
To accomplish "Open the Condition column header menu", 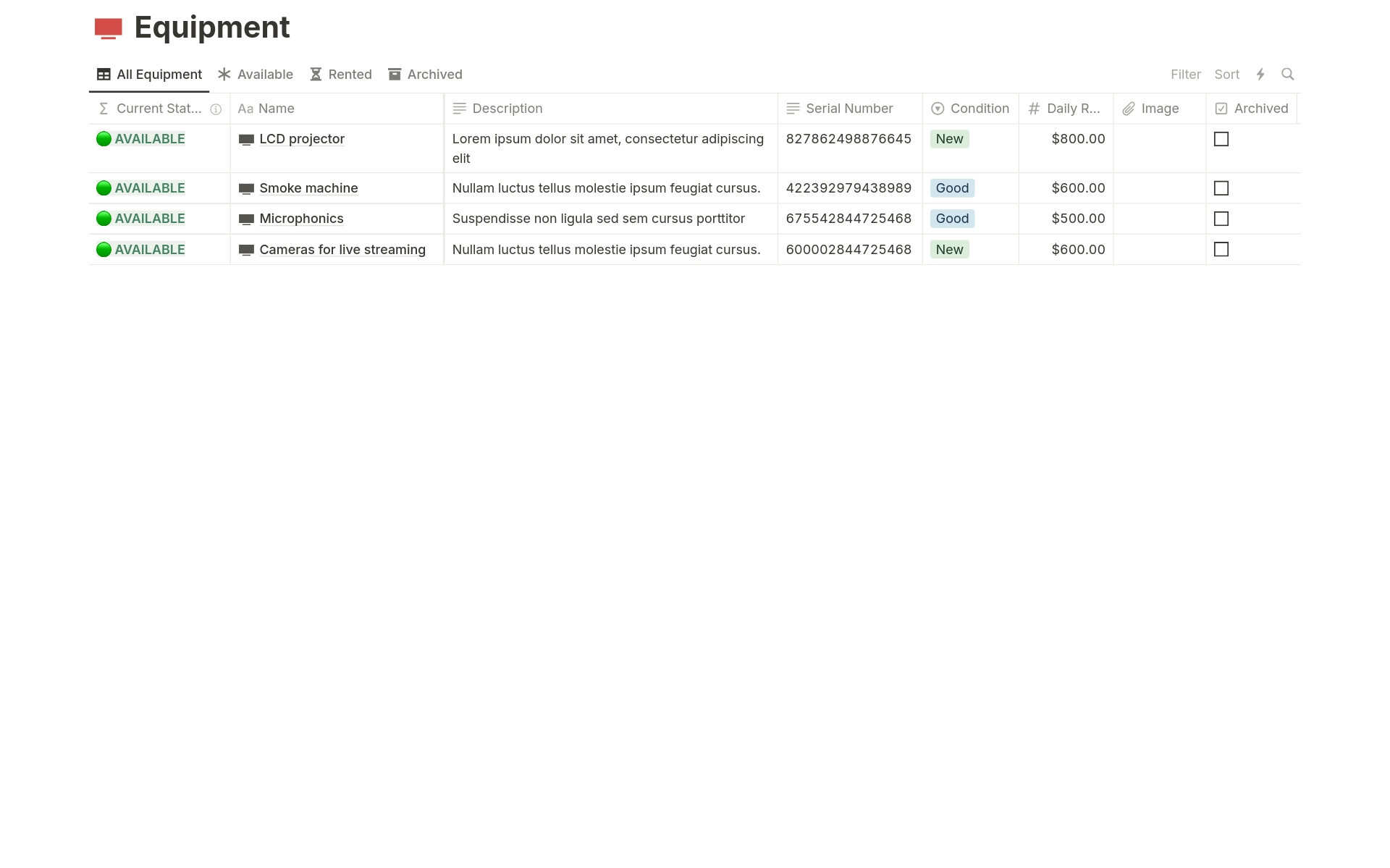I will (970, 109).
